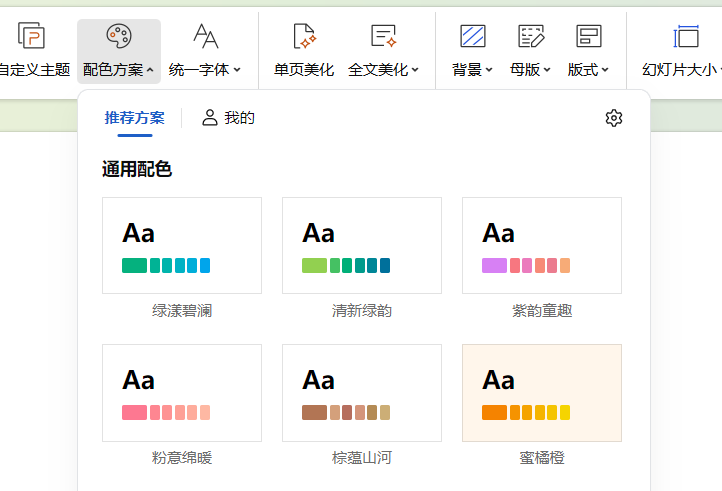Screen dimensions: 722x491
Task: Click the 版式 layout icon
Action: click(x=589, y=37)
